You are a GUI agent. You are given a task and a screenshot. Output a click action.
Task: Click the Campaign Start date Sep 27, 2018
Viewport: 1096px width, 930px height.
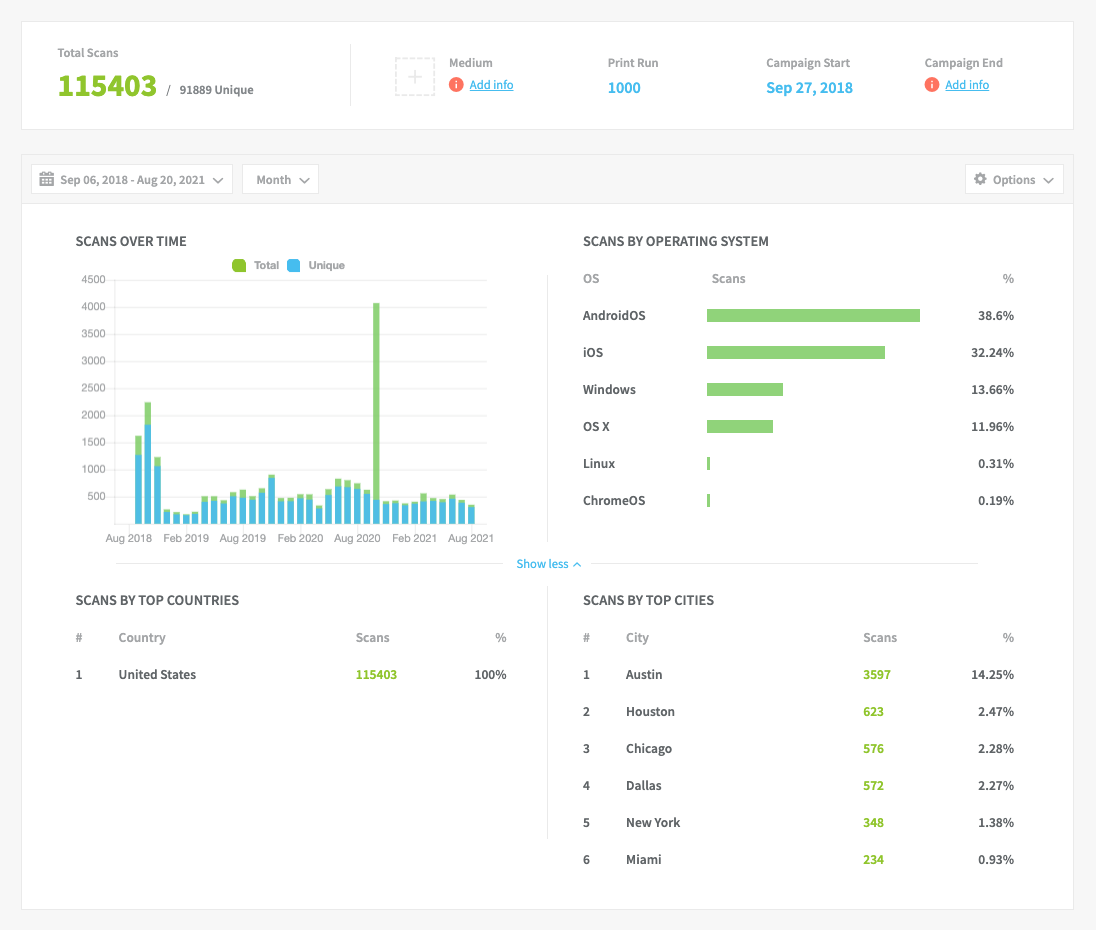point(809,88)
